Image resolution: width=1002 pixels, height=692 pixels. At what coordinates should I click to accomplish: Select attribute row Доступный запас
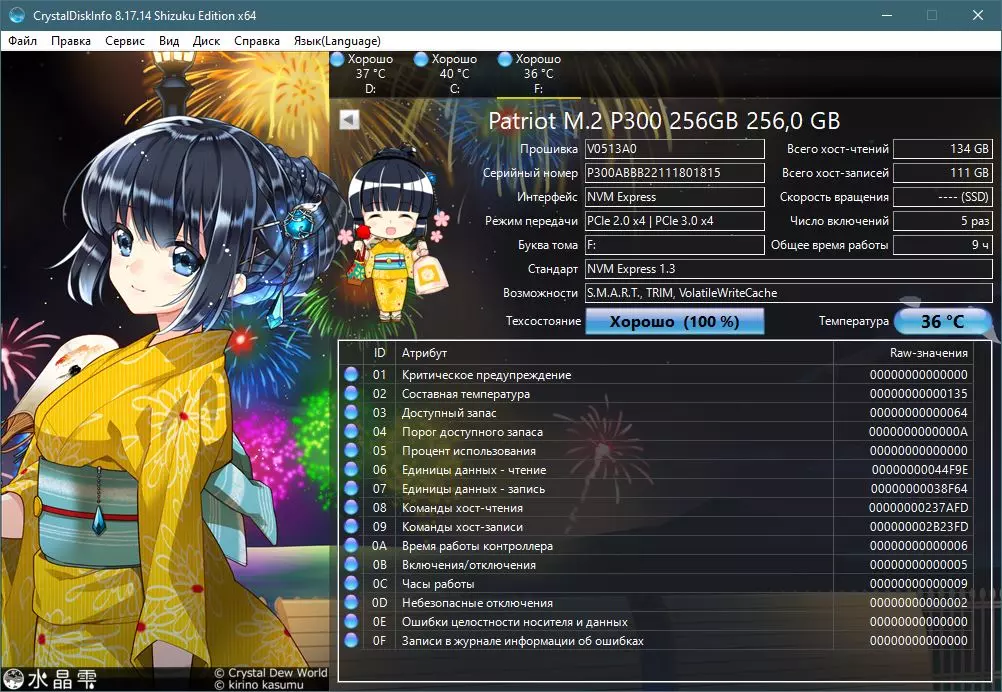pos(656,413)
